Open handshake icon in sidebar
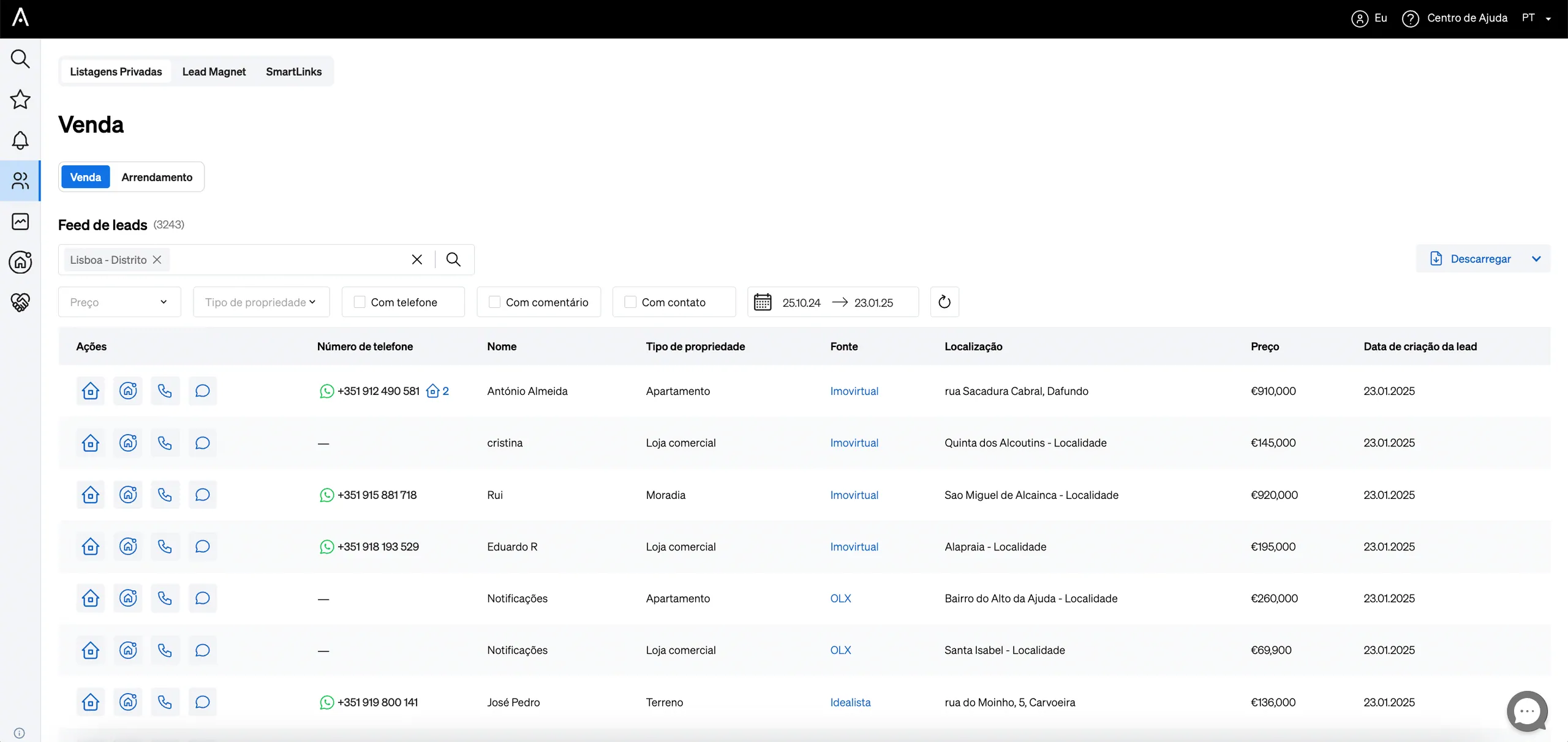1568x742 pixels. coord(20,302)
